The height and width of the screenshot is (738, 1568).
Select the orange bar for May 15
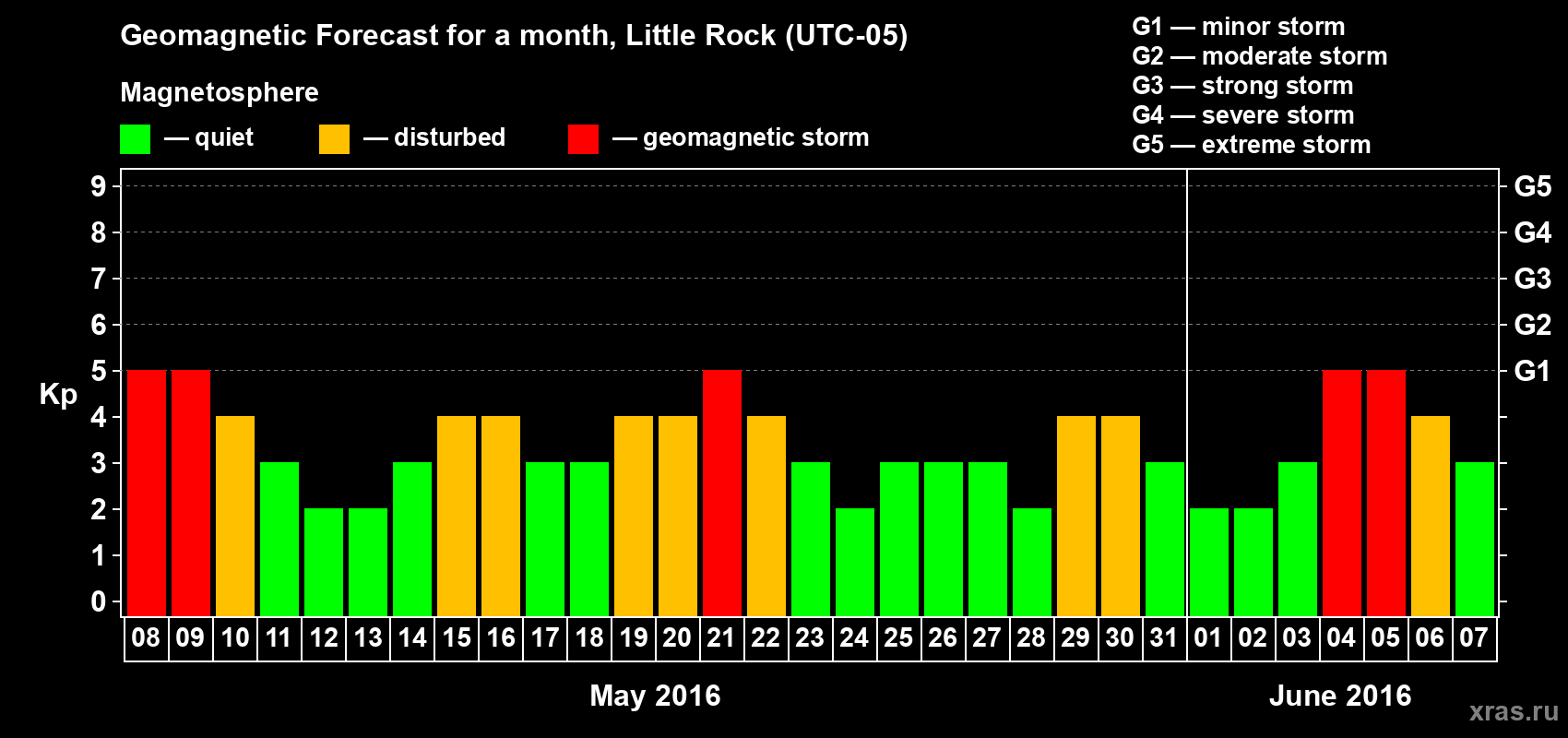point(457,517)
